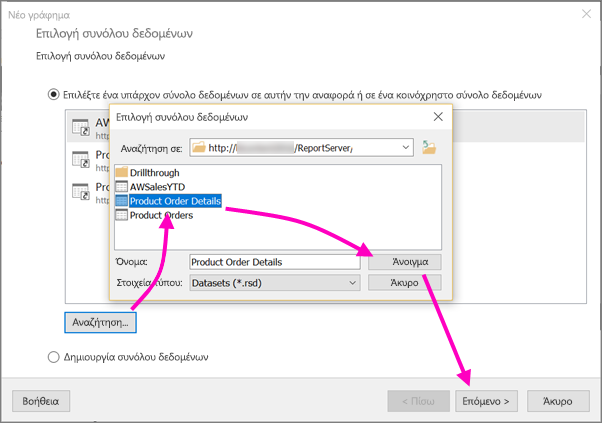Click the Drillthrough folder icon
The height and width of the screenshot is (423, 602).
click(121, 172)
